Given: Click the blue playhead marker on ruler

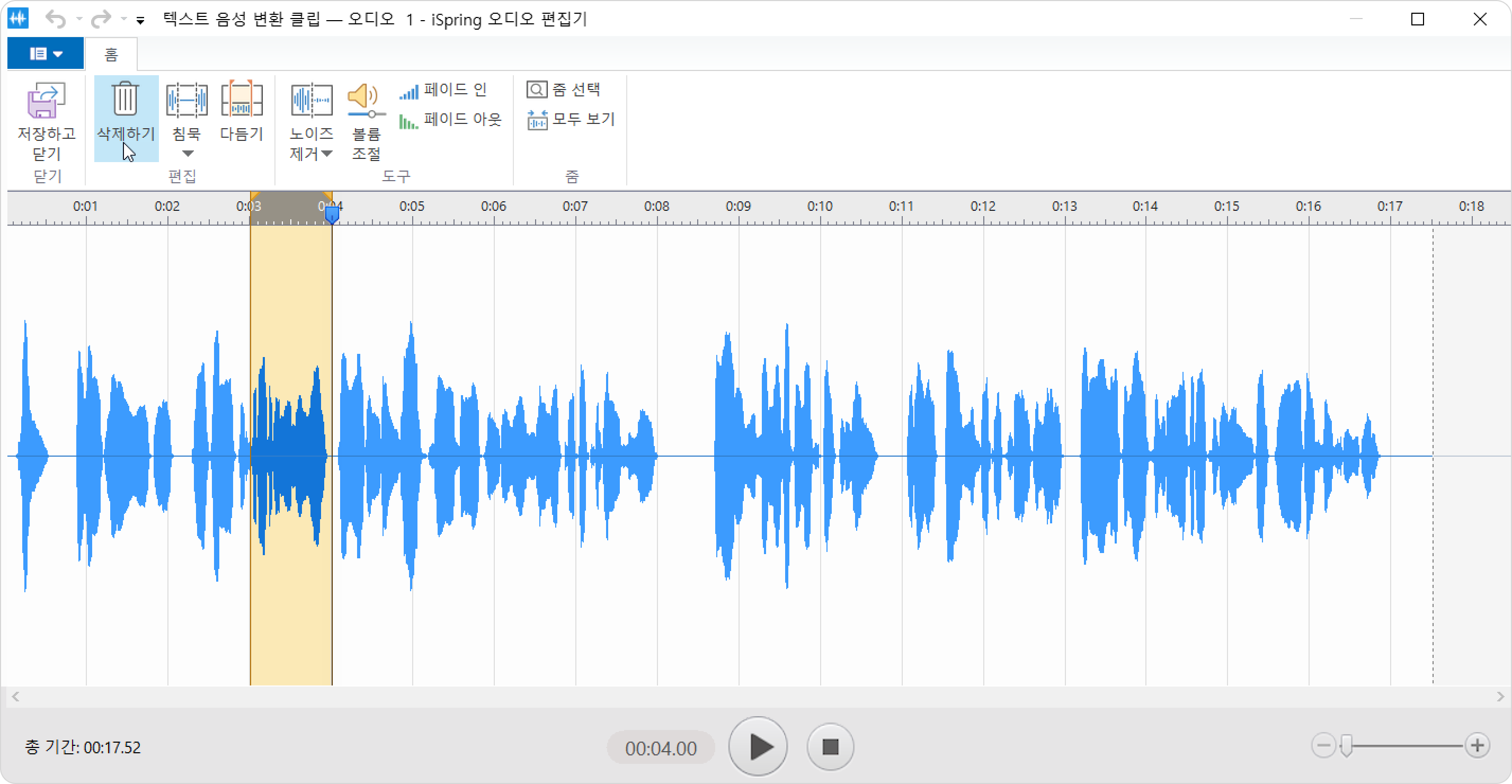Looking at the screenshot, I should [x=332, y=214].
